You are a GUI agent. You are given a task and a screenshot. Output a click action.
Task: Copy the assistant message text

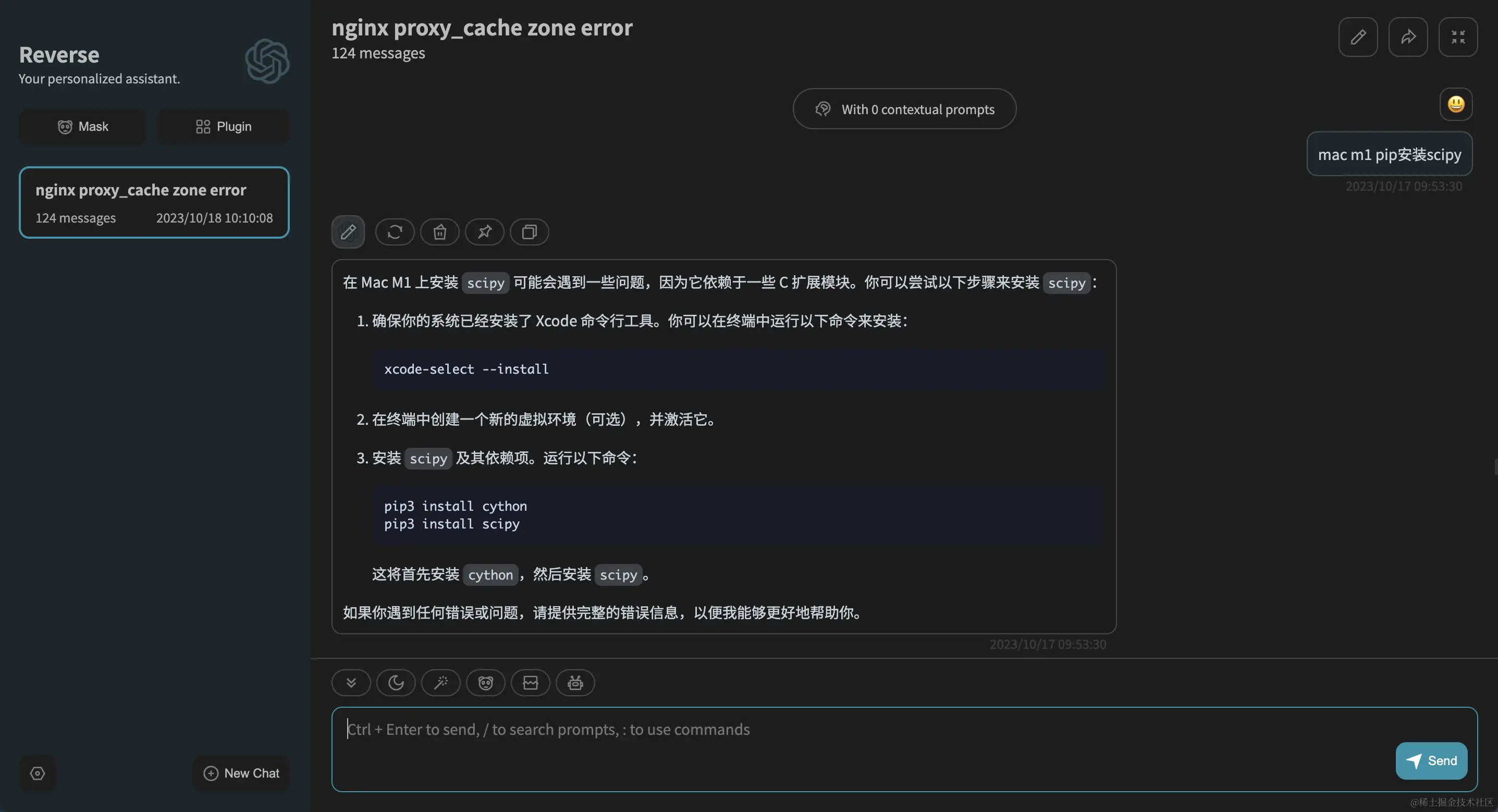tap(529, 232)
